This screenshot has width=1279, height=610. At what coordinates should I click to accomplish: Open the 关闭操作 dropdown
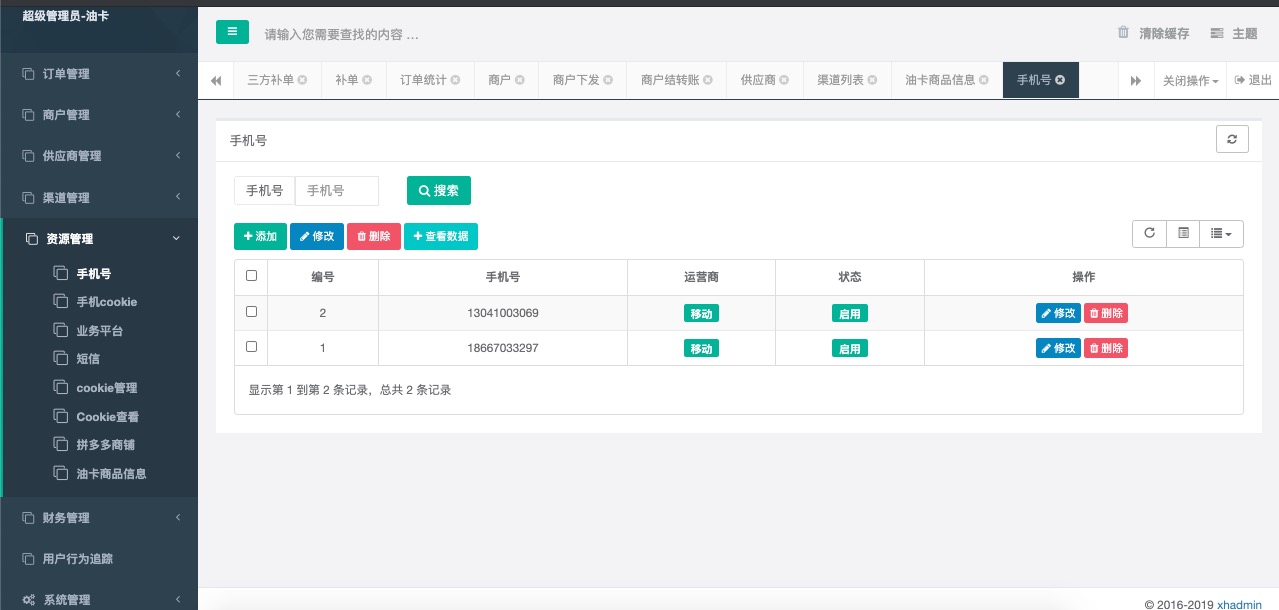[x=1190, y=81]
